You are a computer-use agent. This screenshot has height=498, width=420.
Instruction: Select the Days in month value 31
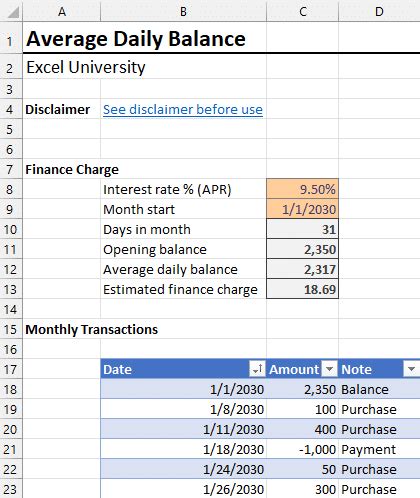coord(303,229)
